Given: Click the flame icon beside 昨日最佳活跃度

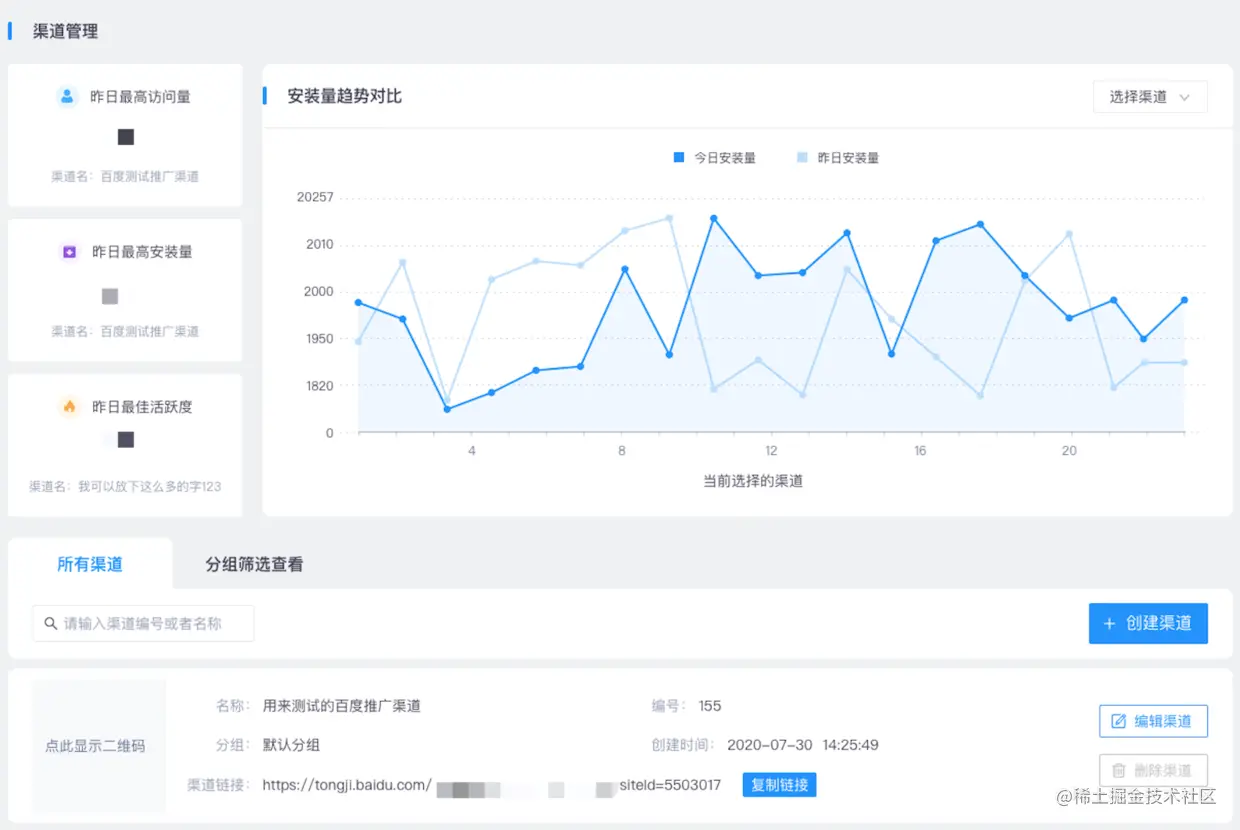Looking at the screenshot, I should pyautogui.click(x=69, y=407).
